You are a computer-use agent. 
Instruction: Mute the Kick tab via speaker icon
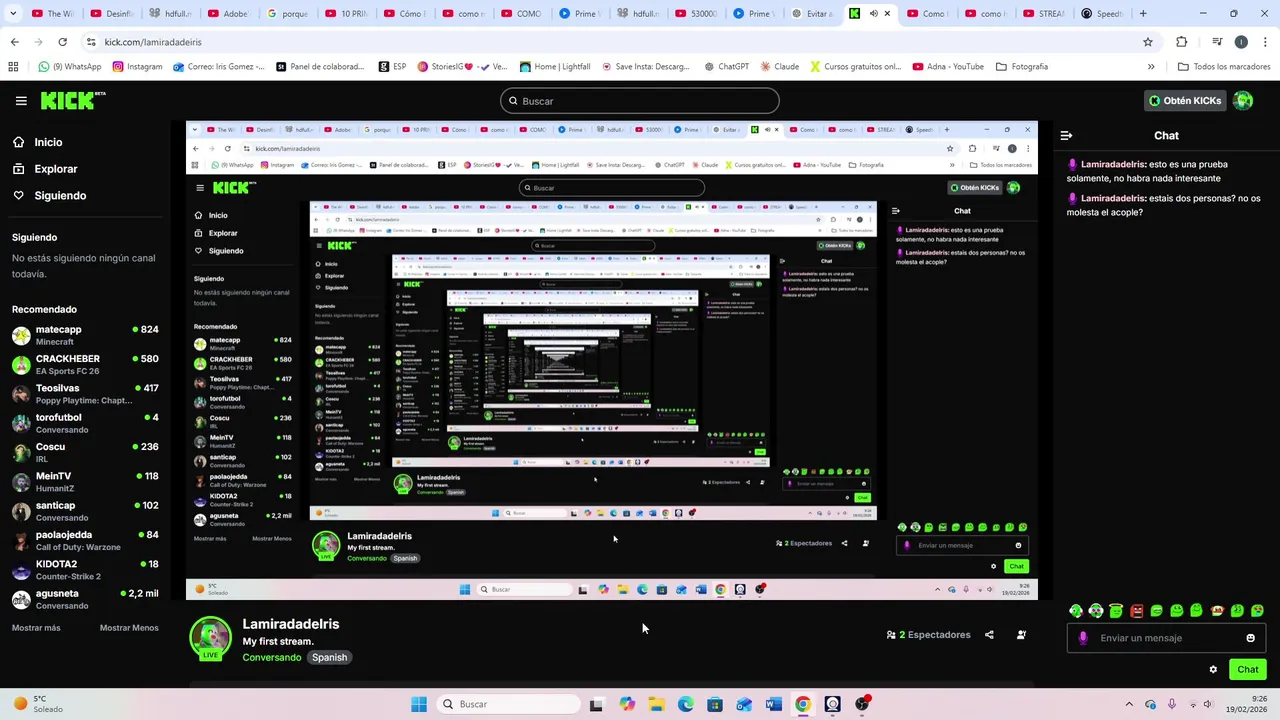coord(873,14)
